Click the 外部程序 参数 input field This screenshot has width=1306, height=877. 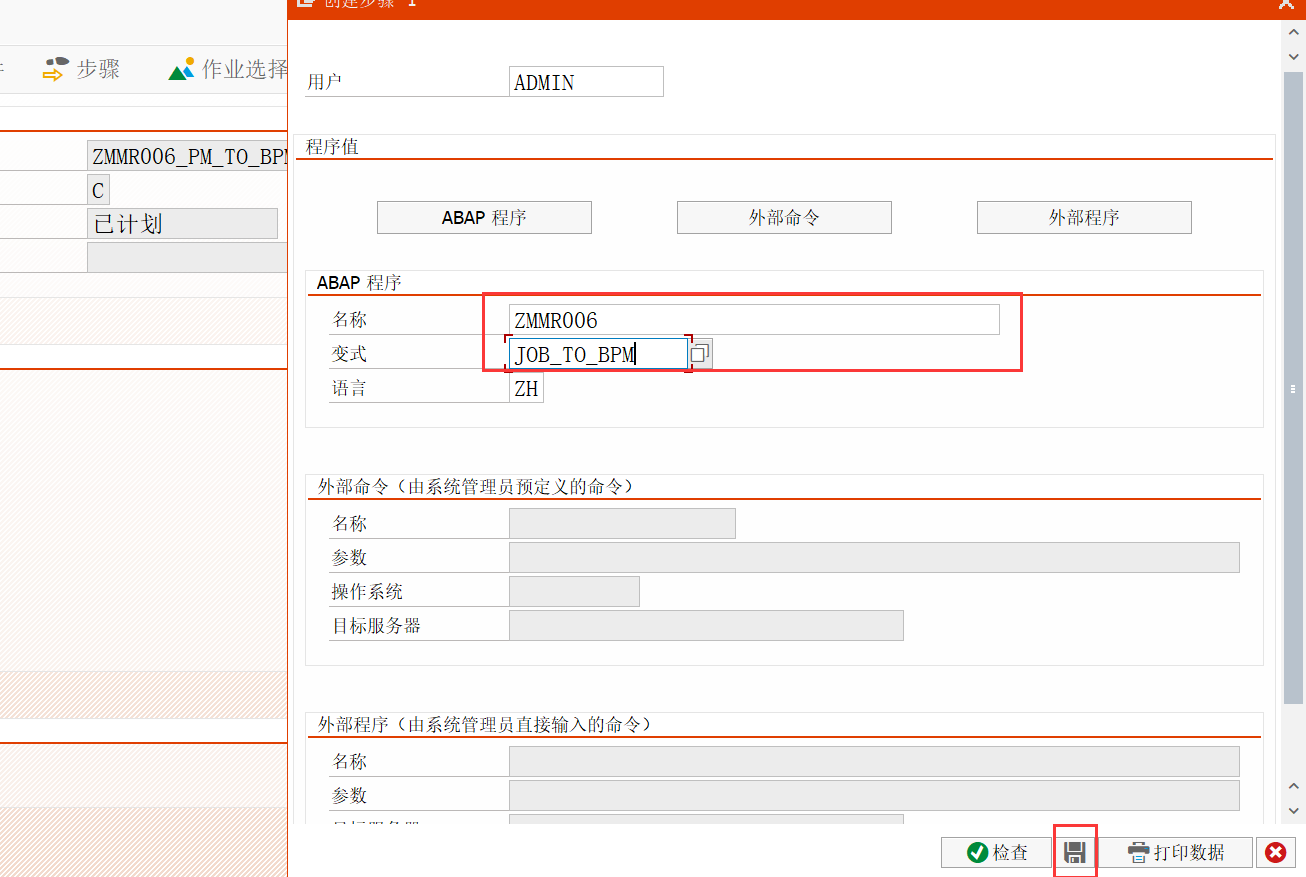(x=874, y=796)
